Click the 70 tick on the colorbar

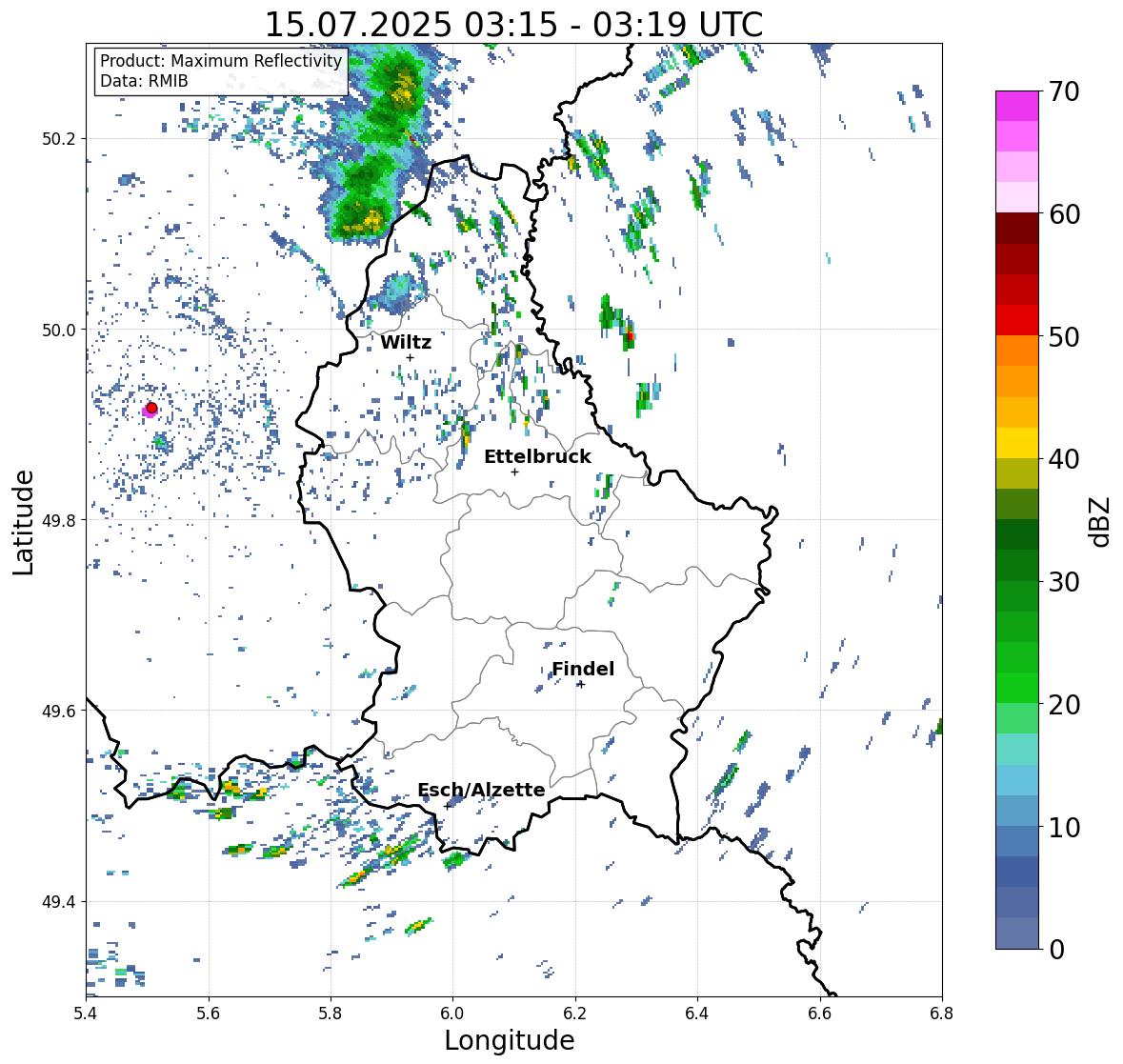[x=1064, y=91]
